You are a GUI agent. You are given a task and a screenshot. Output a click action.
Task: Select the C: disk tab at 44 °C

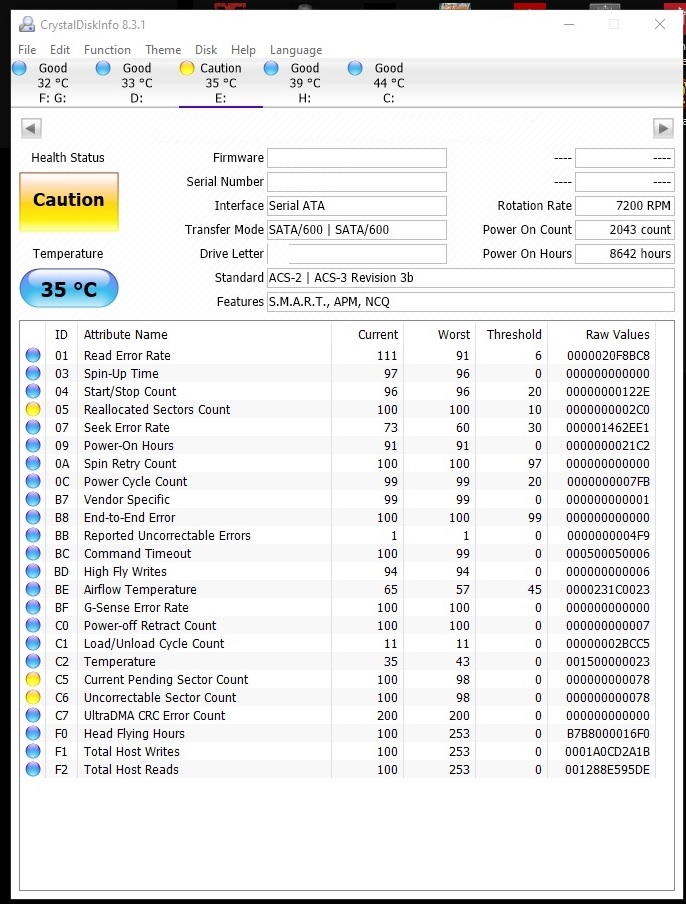coord(389,83)
